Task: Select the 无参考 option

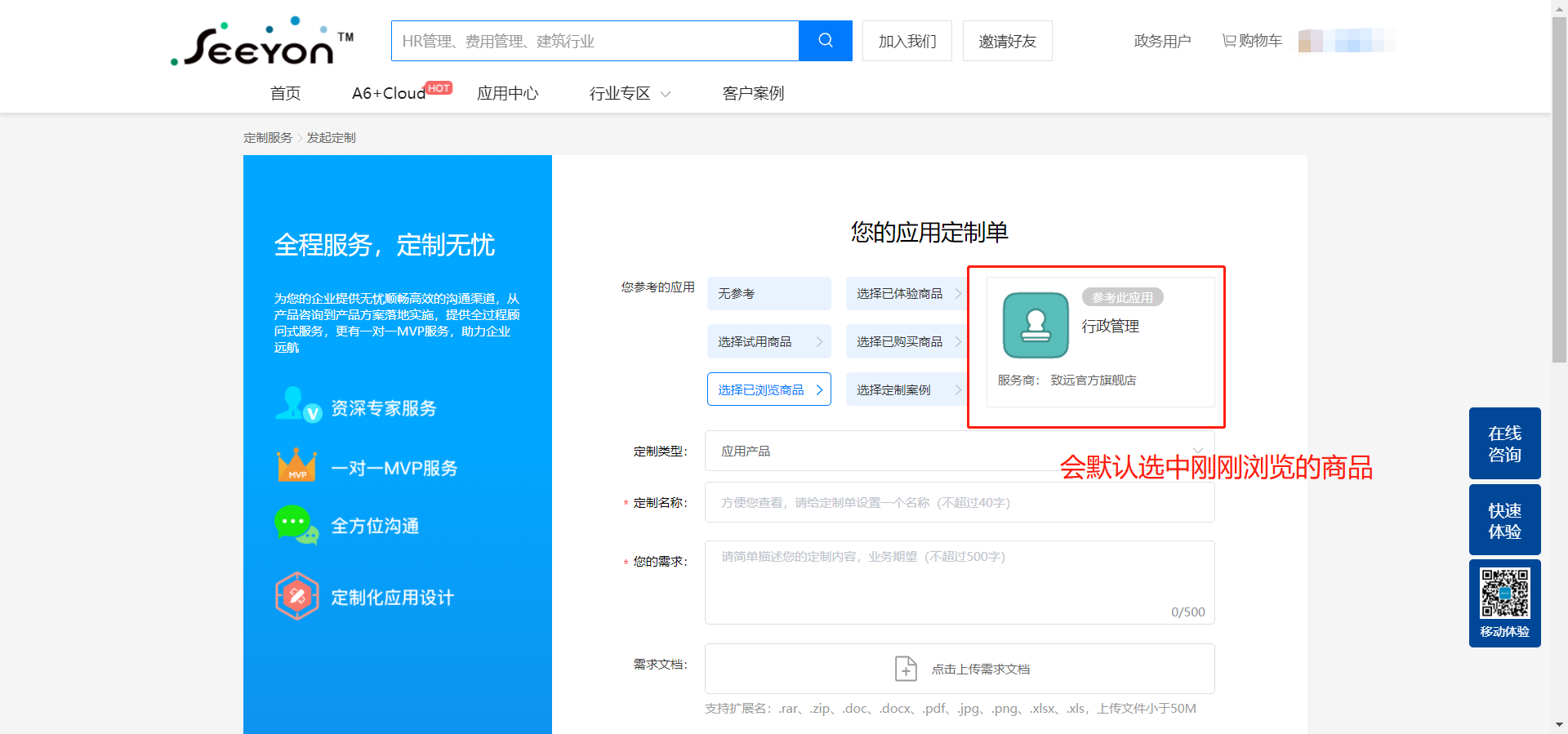Action: pyautogui.click(x=769, y=293)
